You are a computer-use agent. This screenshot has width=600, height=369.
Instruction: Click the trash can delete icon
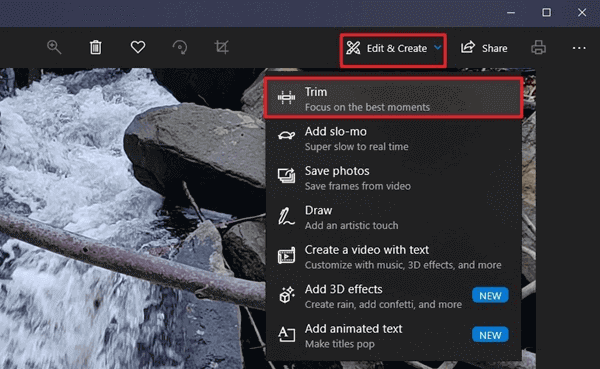(x=96, y=48)
